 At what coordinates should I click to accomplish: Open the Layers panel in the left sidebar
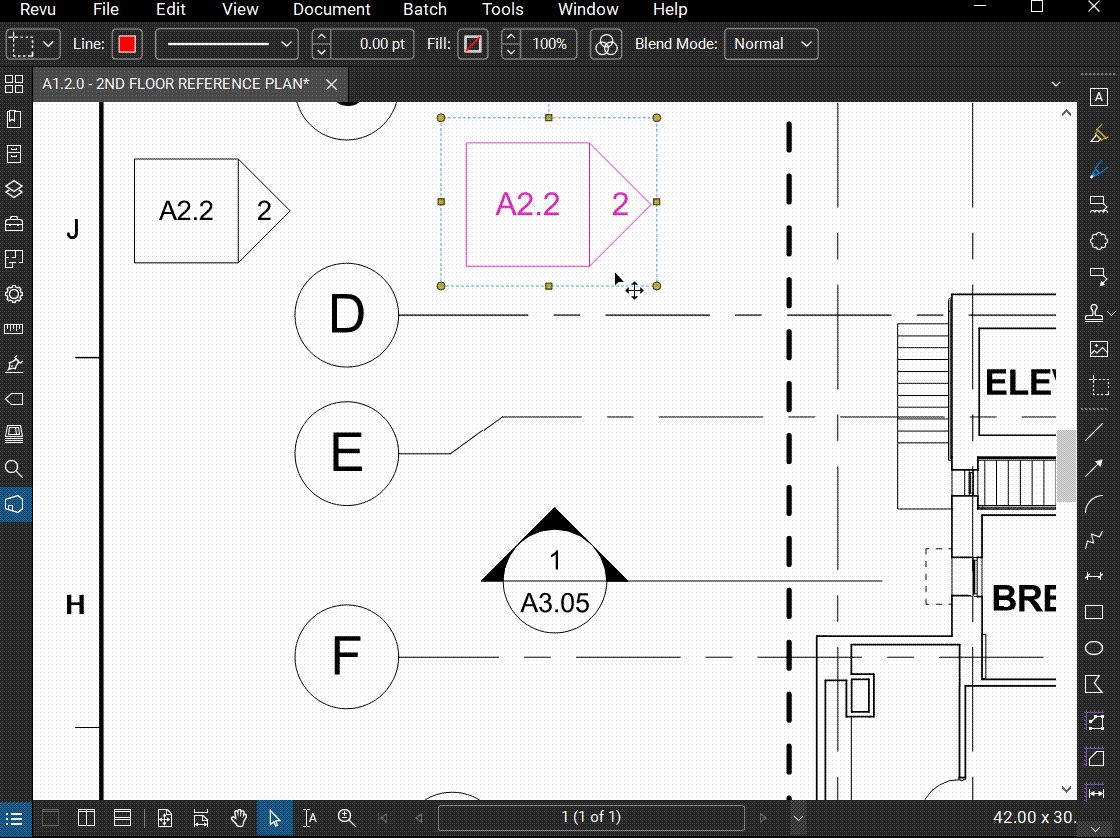(14, 189)
